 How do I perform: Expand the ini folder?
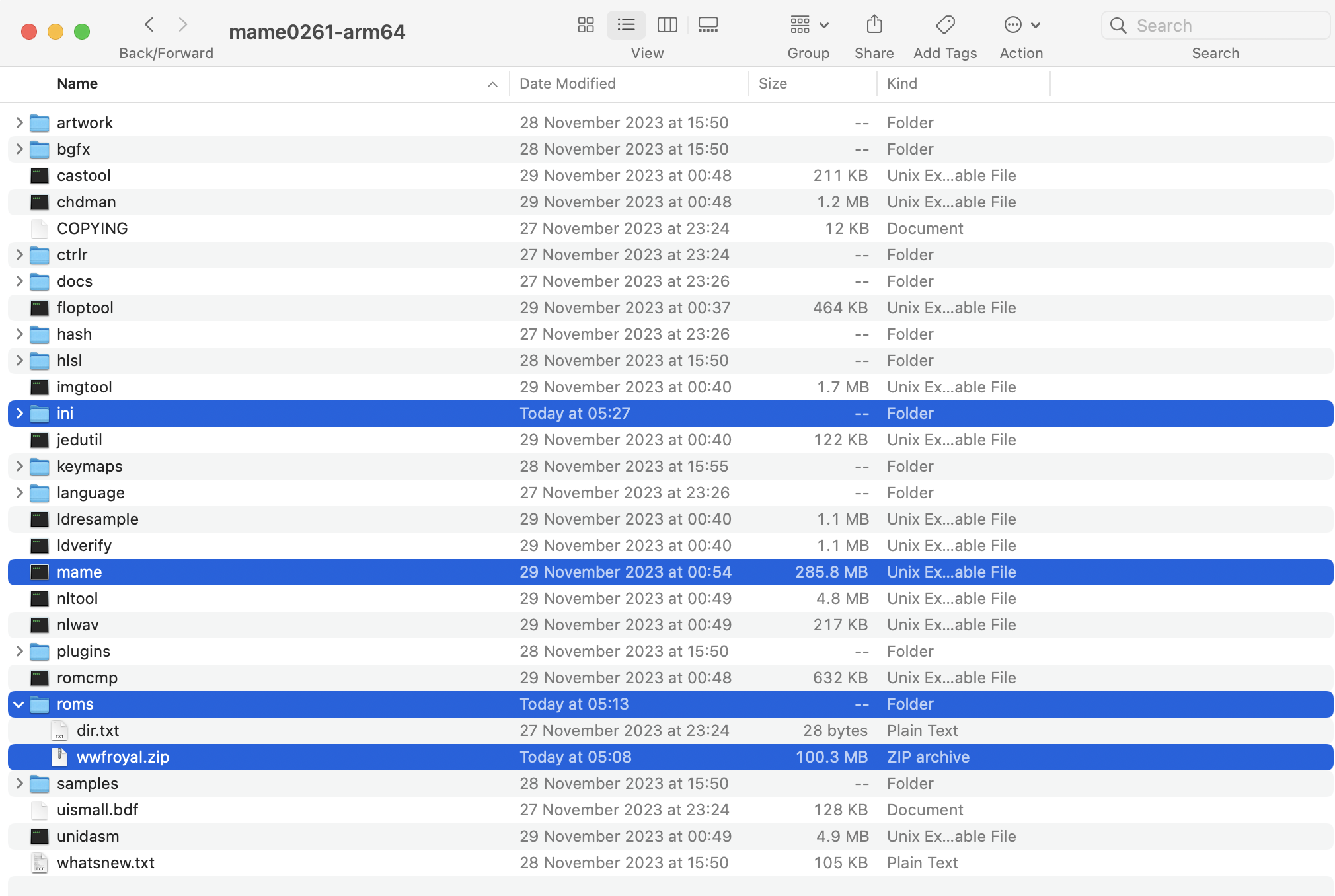[19, 413]
